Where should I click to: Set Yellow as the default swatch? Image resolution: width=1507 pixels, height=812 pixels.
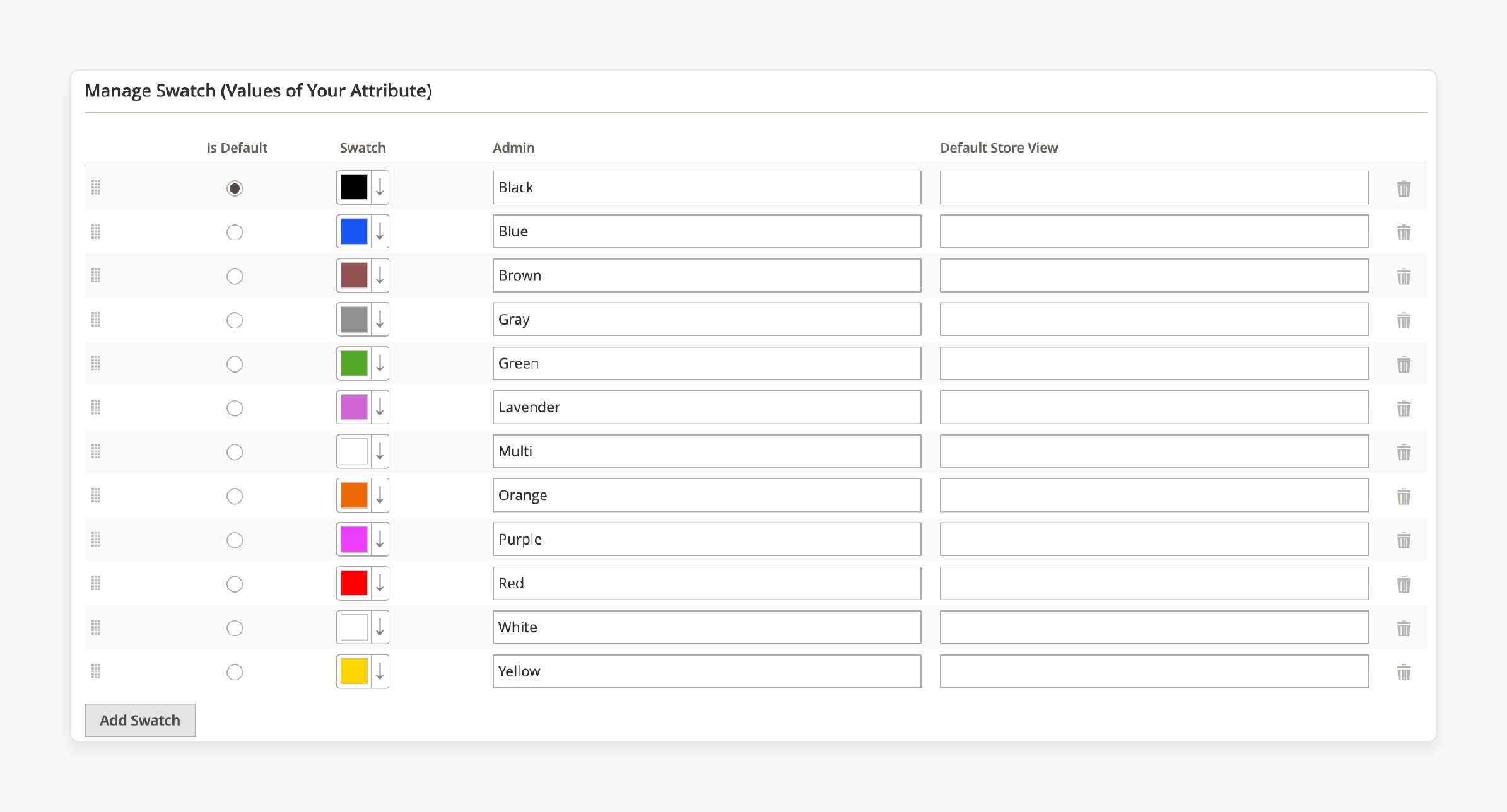(235, 672)
